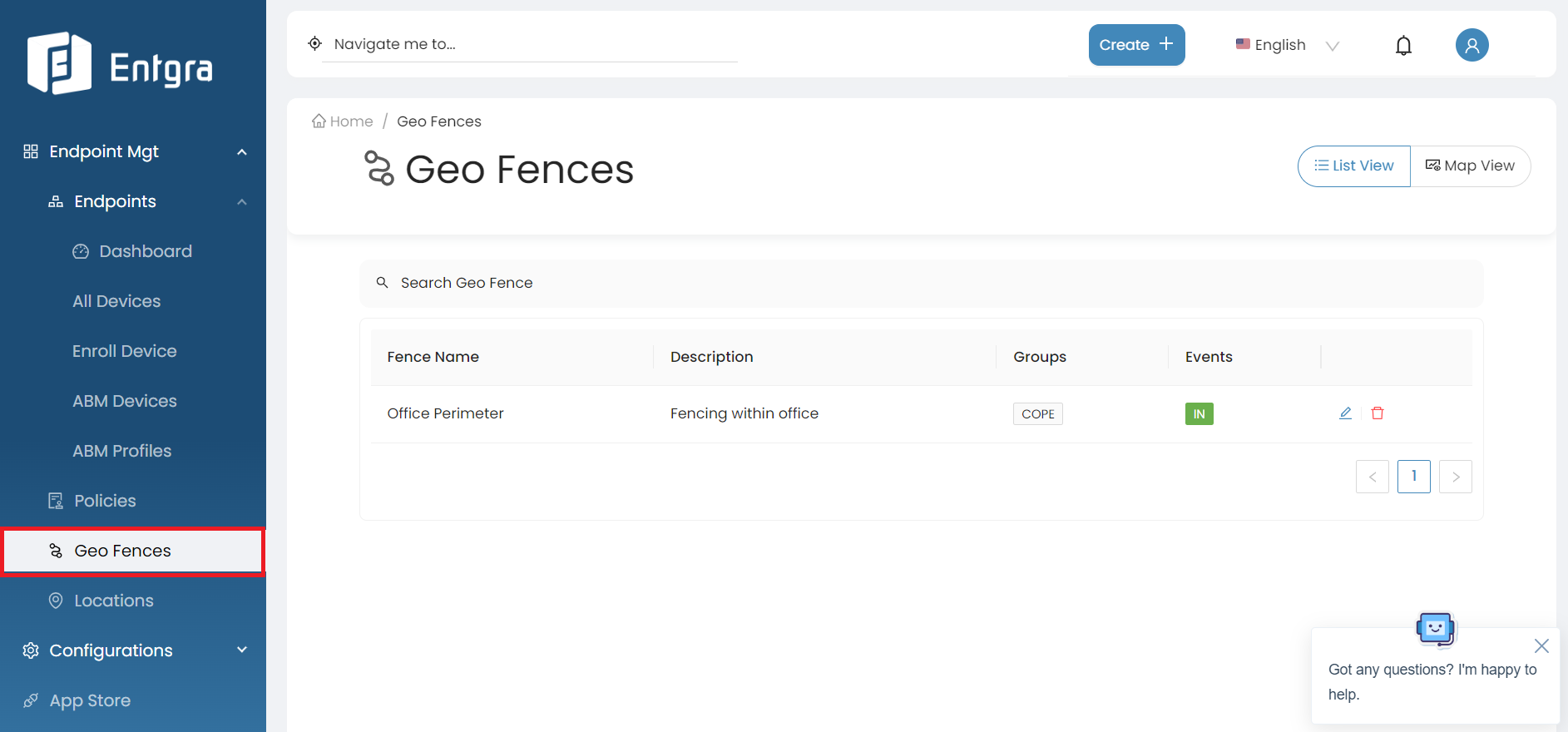Switch to List View
The image size is (1568, 732).
click(x=1353, y=166)
